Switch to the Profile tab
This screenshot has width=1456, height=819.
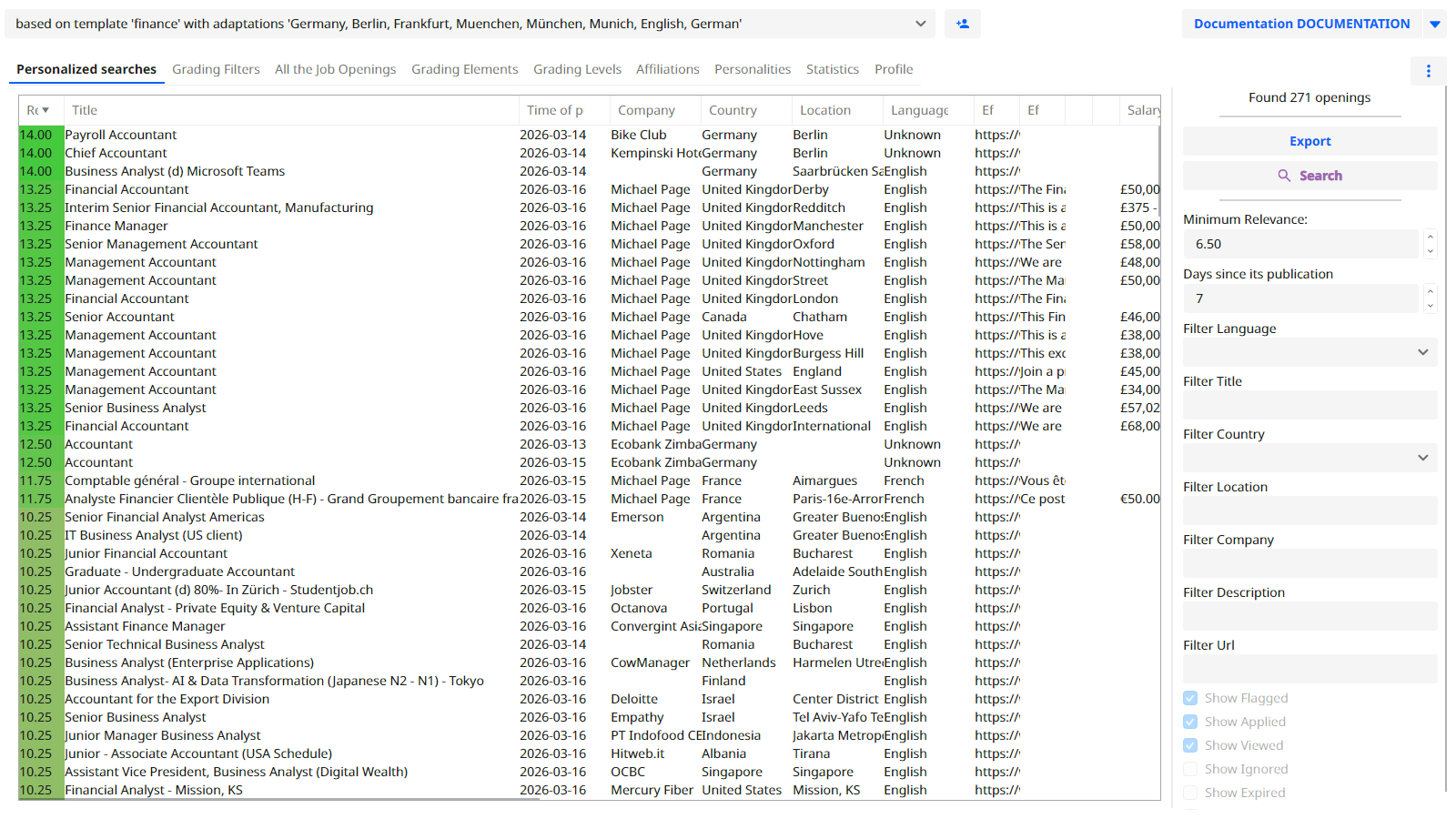tap(894, 68)
